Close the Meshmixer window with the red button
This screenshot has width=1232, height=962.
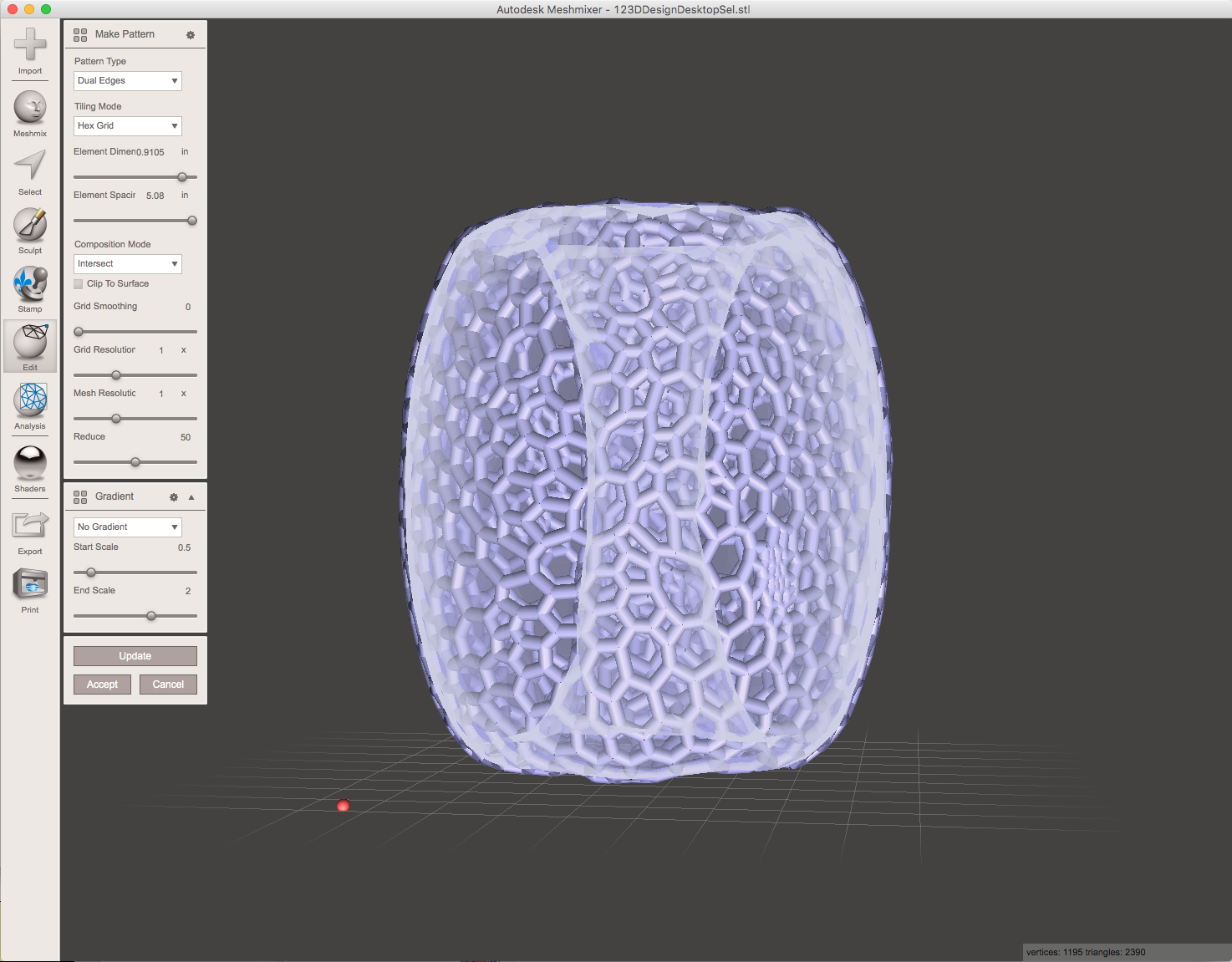(13, 9)
